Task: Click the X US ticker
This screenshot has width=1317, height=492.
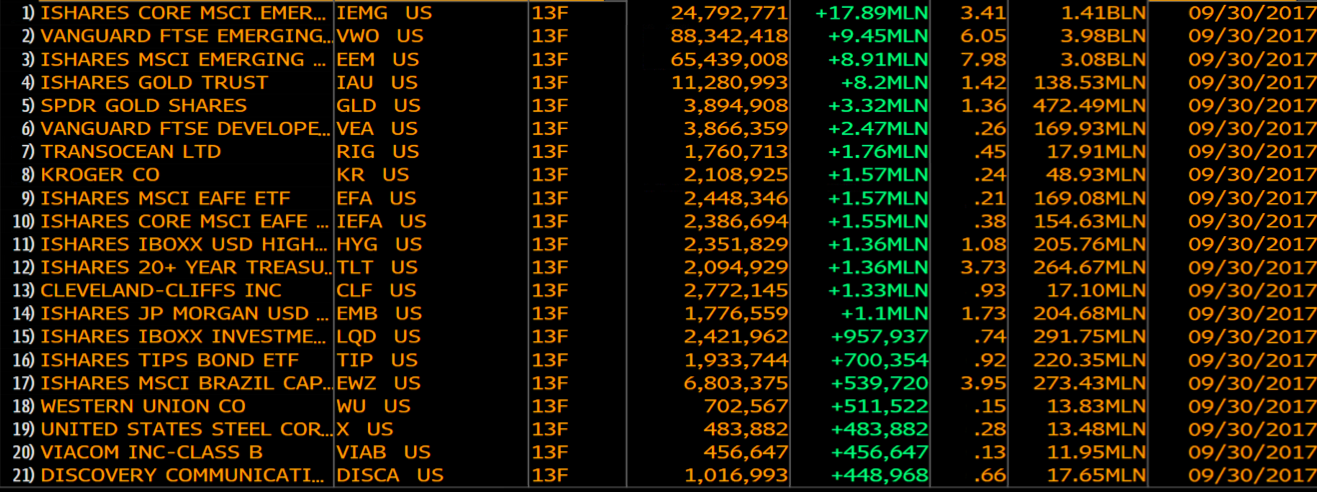Action: point(365,429)
